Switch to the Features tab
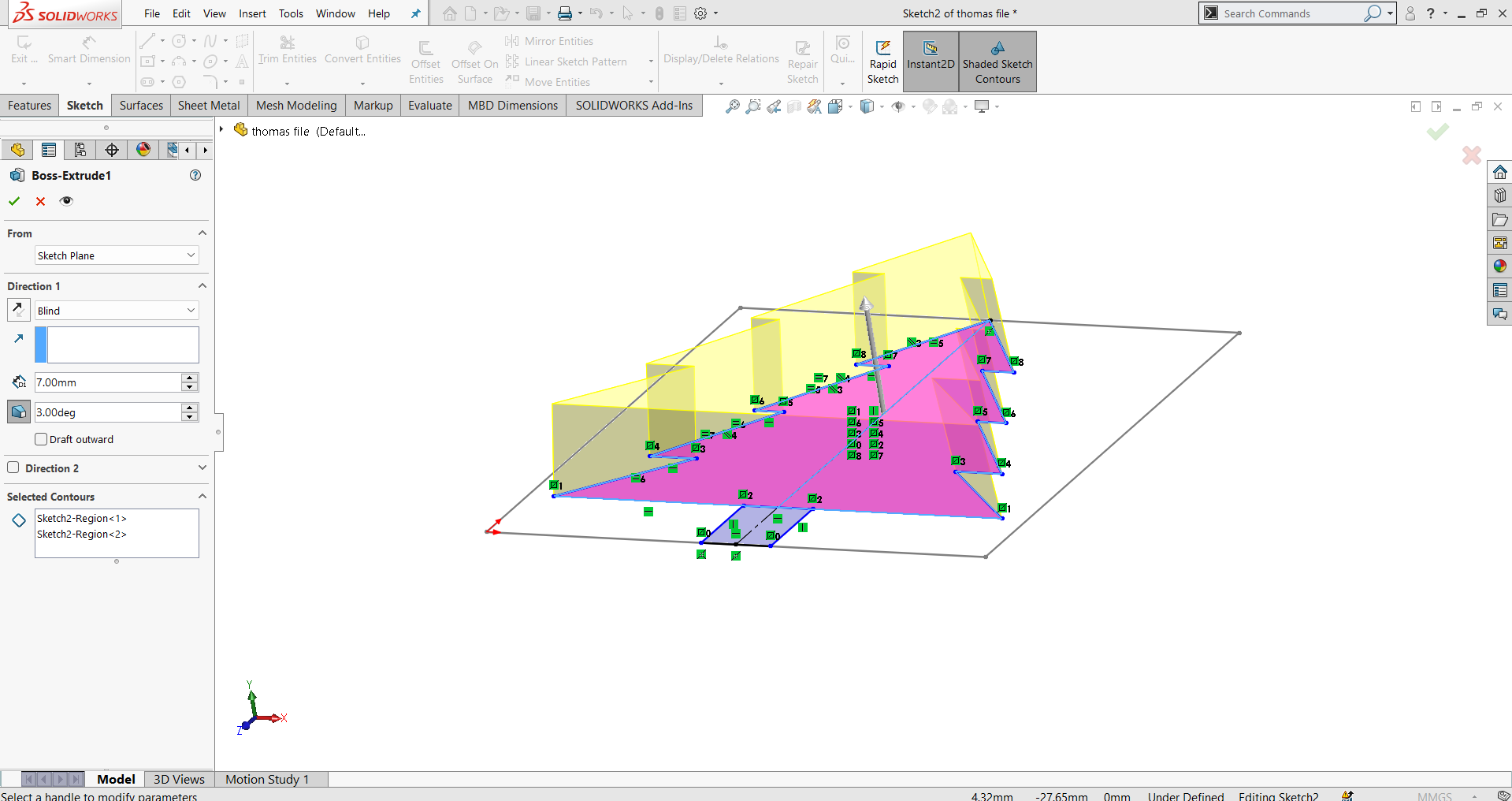 tap(29, 106)
